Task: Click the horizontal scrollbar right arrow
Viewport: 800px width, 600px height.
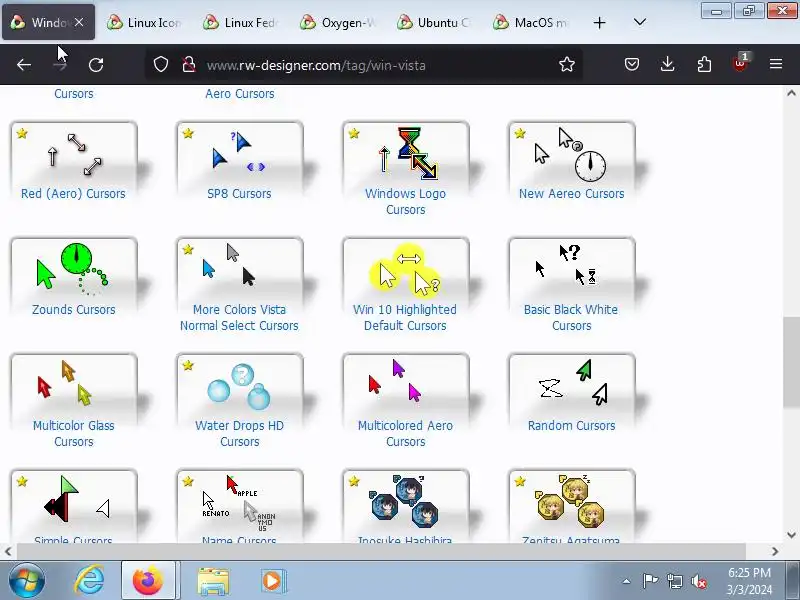Action: point(775,551)
